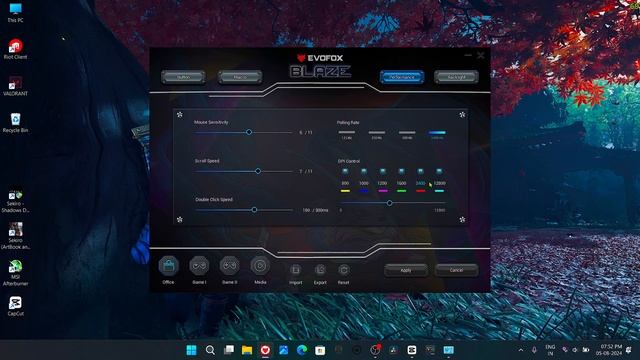640x360 pixels.
Task: Select the Media profile icon
Action: (x=260, y=266)
